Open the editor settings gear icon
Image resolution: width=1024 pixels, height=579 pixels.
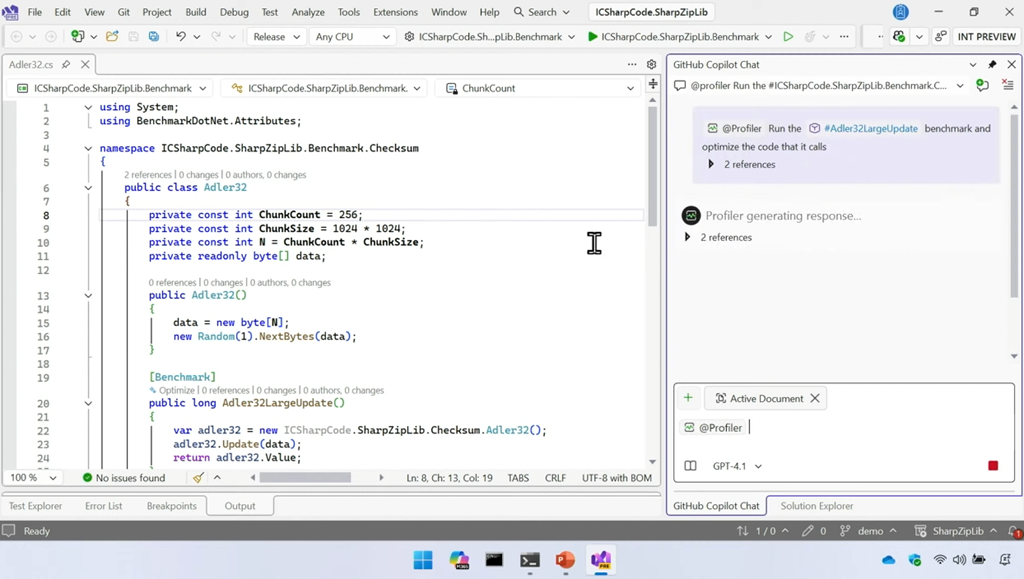coord(651,64)
